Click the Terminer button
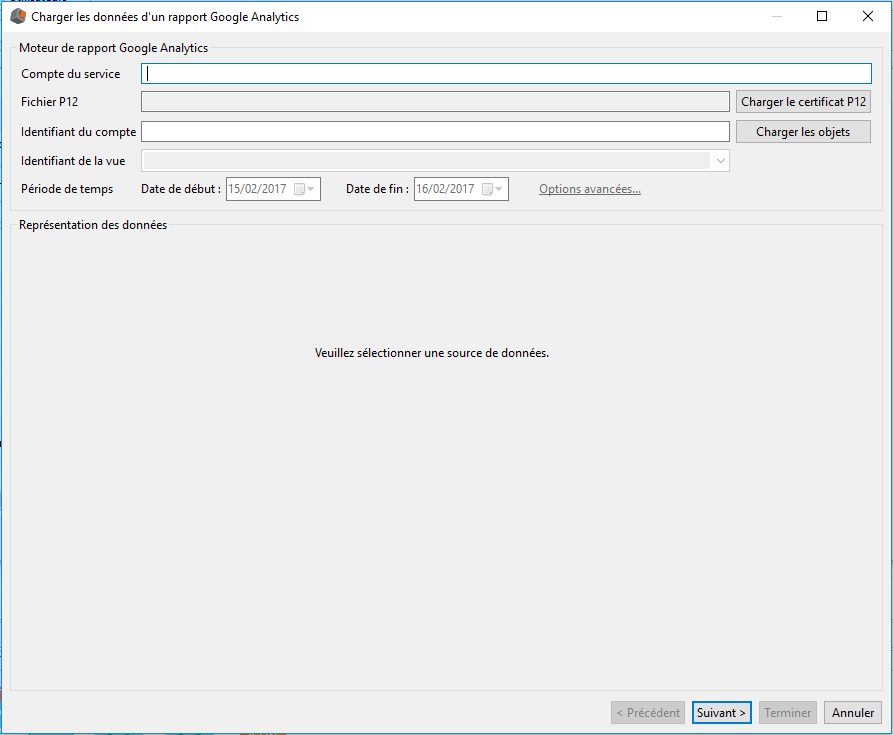Image resolution: width=893 pixels, height=735 pixels. [x=788, y=713]
